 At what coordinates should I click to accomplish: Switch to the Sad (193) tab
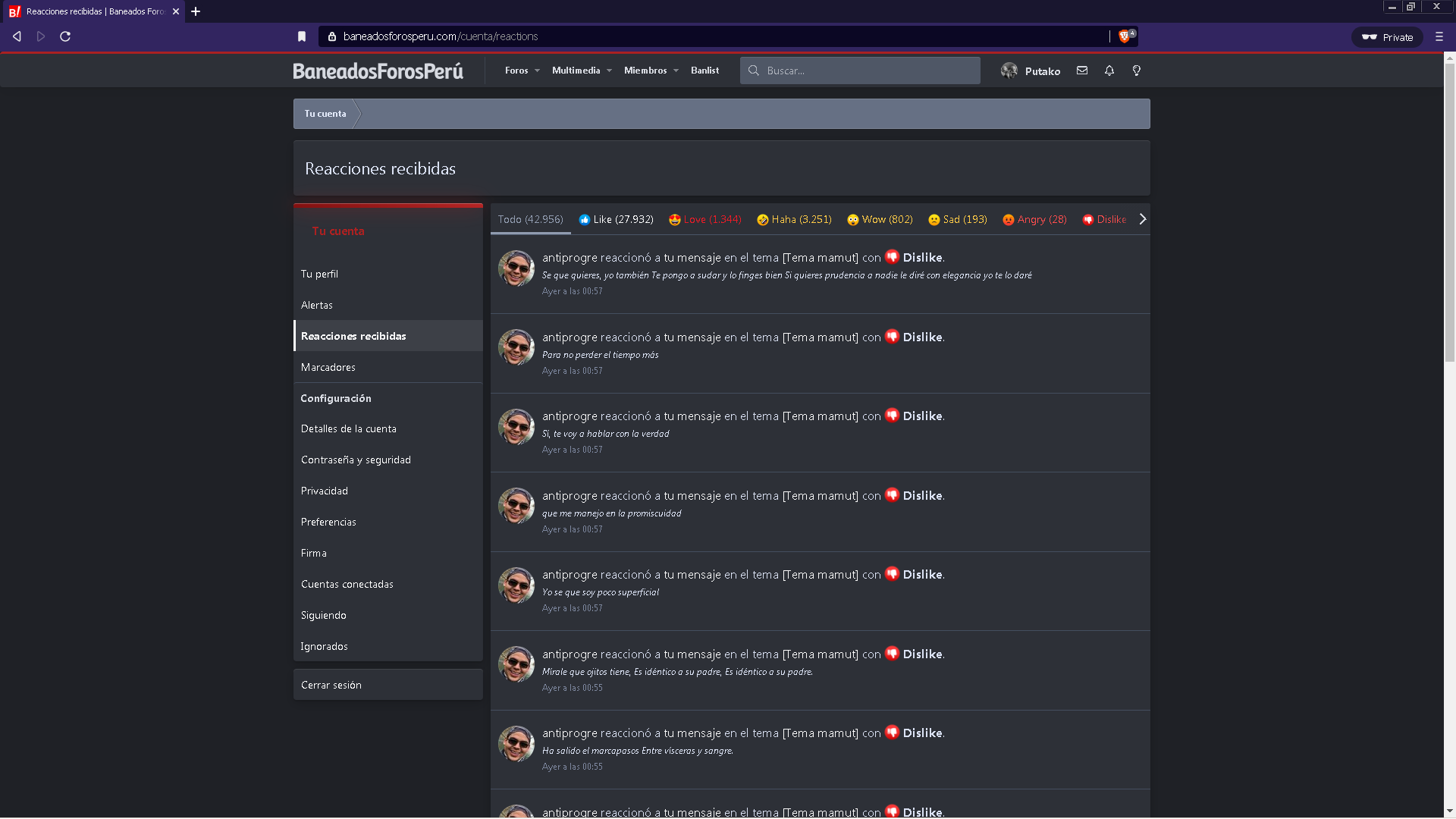click(x=958, y=219)
